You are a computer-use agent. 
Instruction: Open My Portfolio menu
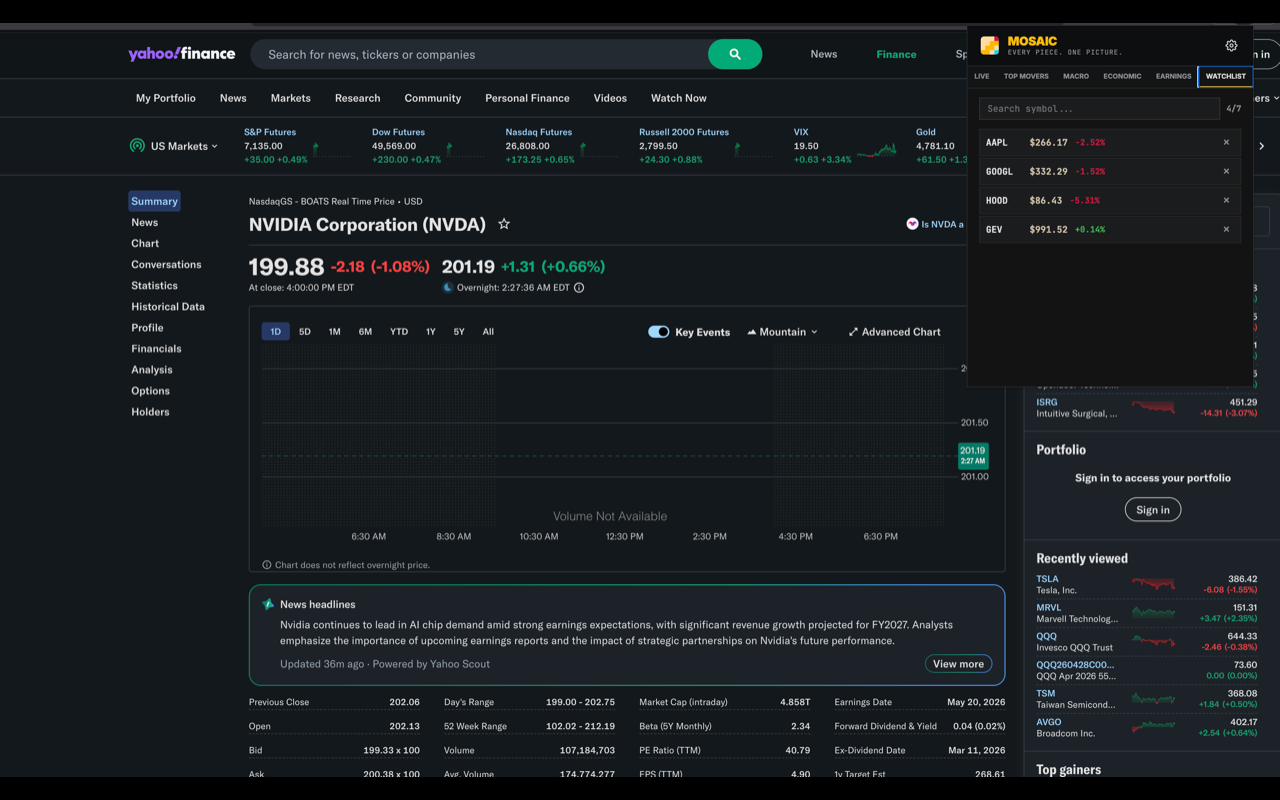coord(166,98)
